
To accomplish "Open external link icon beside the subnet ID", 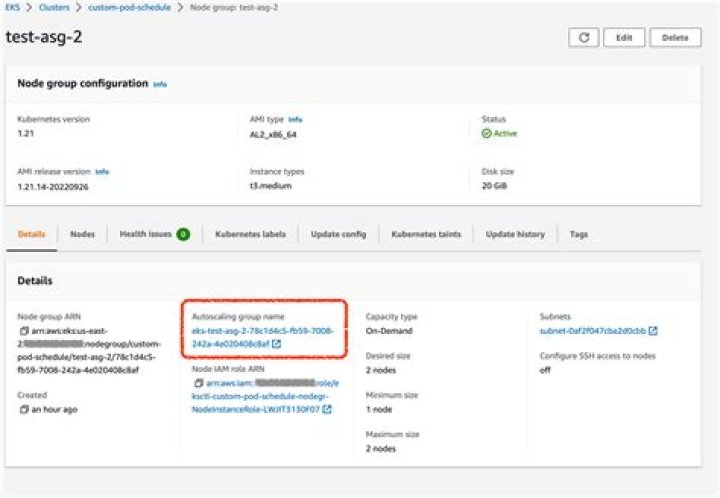I will (653, 330).
